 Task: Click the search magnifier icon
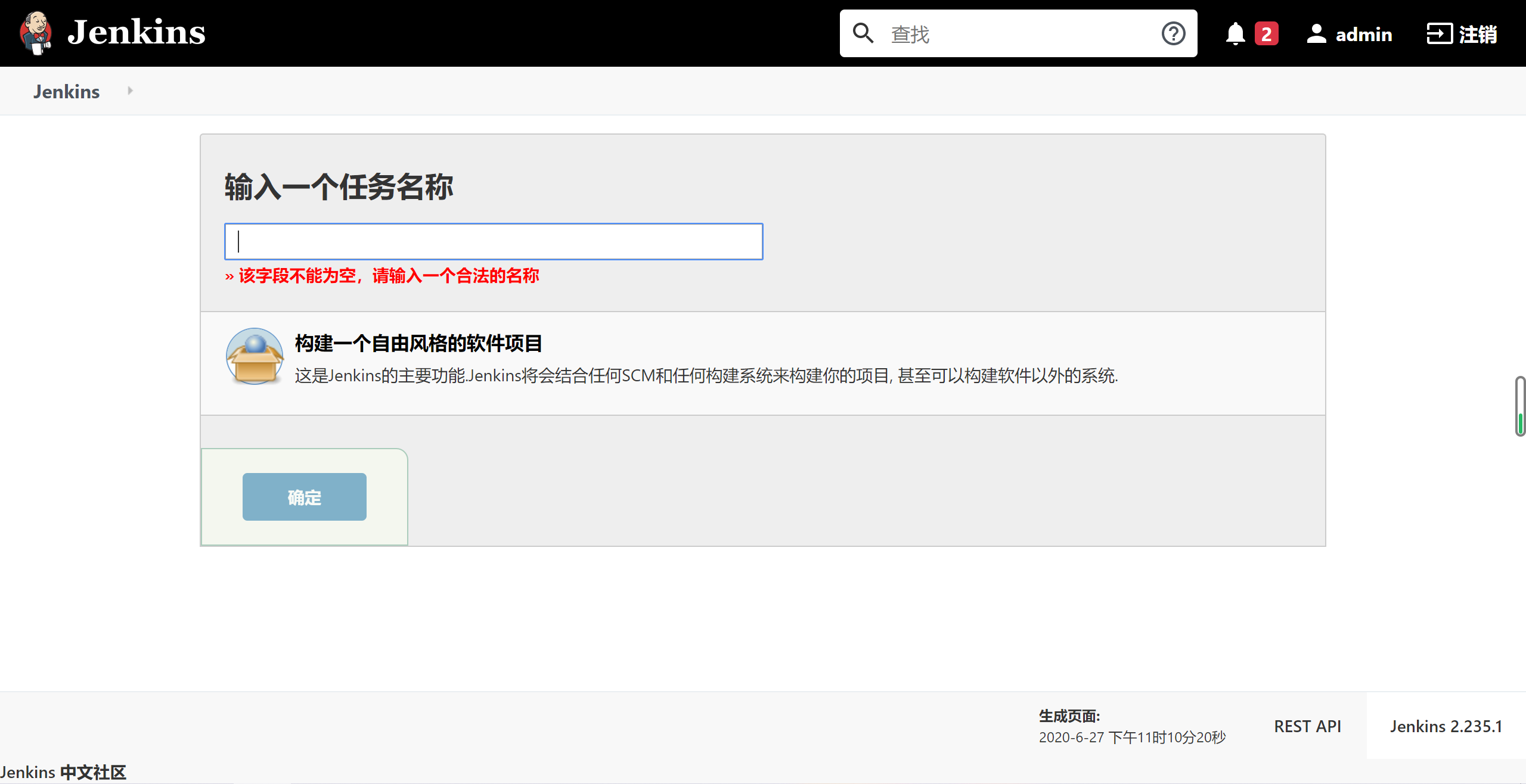pos(863,33)
